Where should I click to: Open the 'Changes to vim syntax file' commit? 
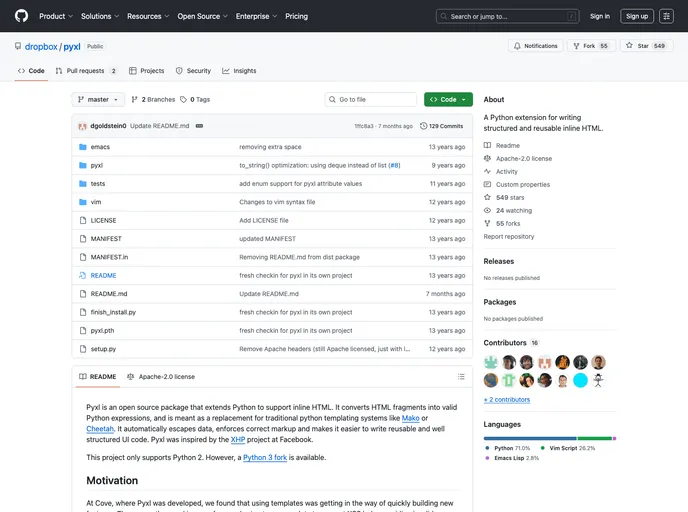tap(277, 202)
